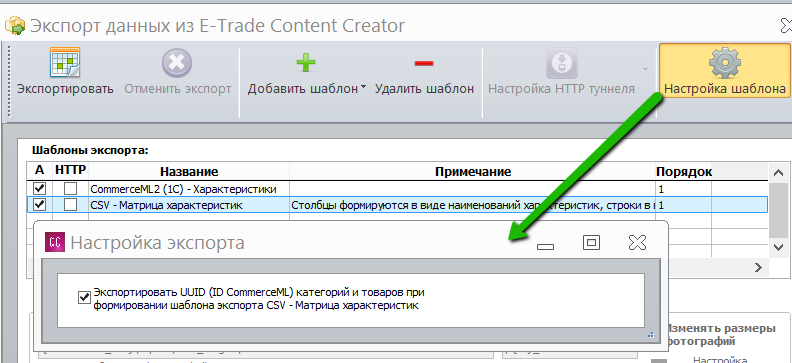Toggle the HTTP checkbox for the CommerceML2 row

(71, 189)
